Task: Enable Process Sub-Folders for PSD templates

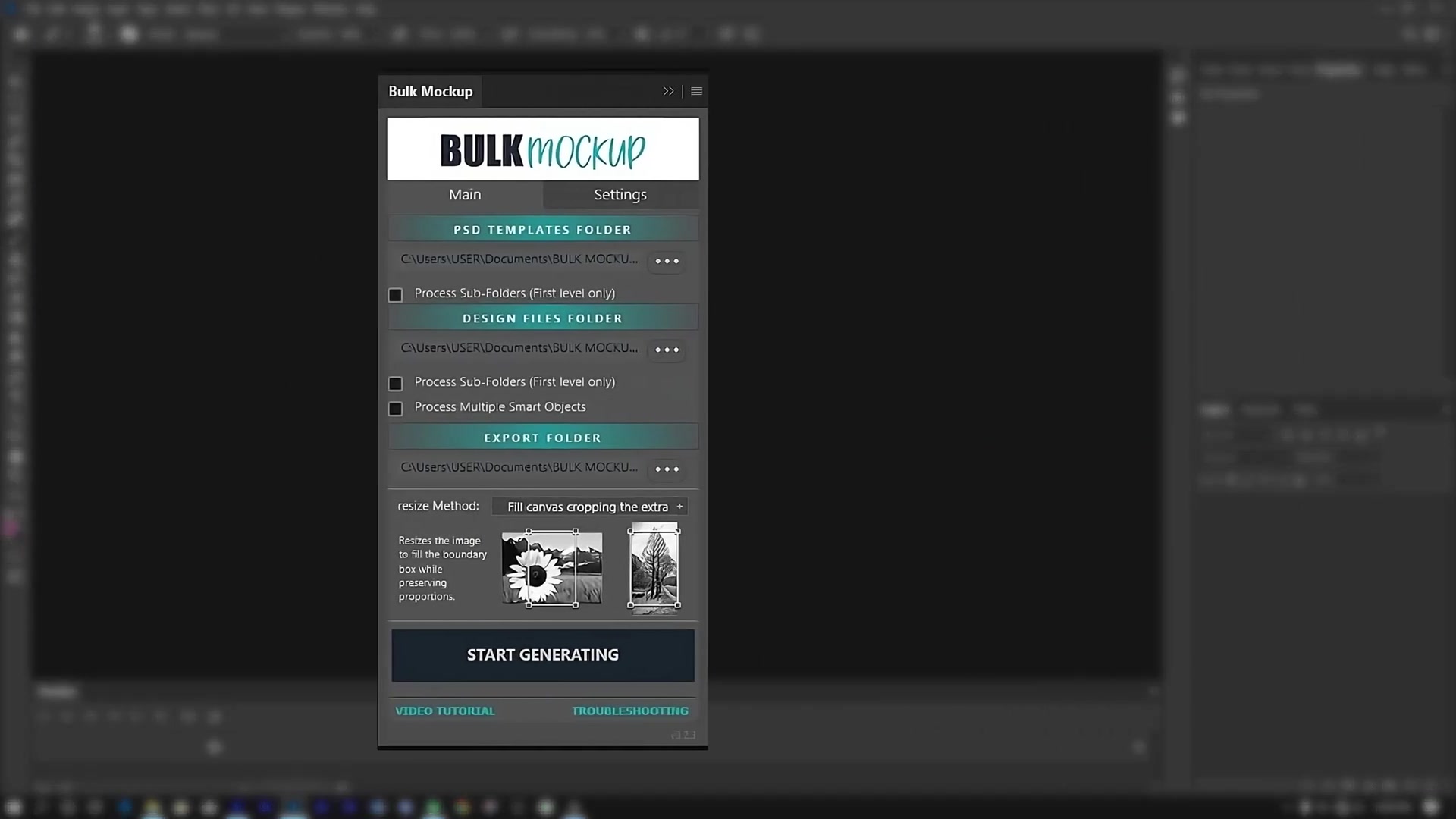Action: (395, 294)
